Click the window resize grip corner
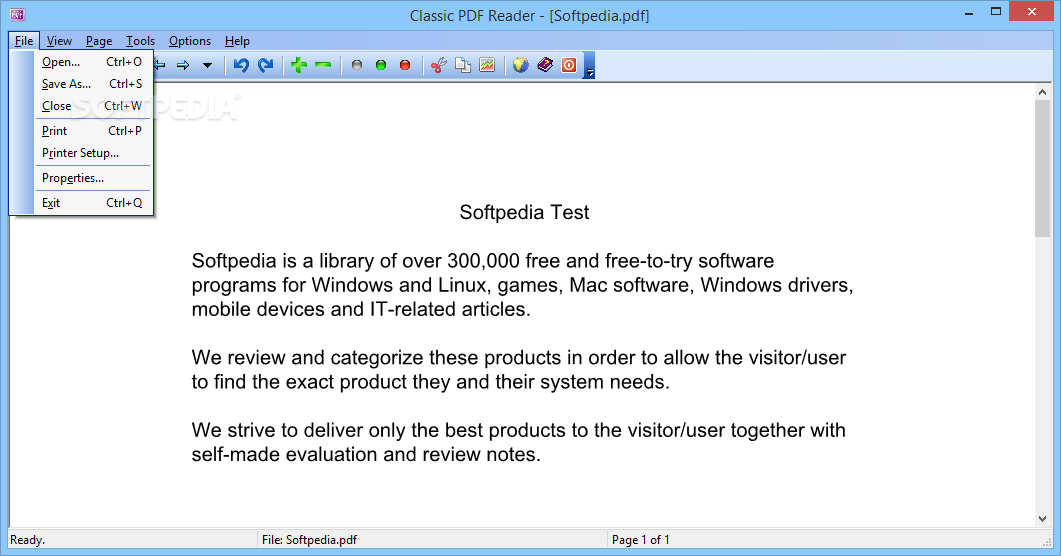The height and width of the screenshot is (556, 1061). pos(1047,541)
